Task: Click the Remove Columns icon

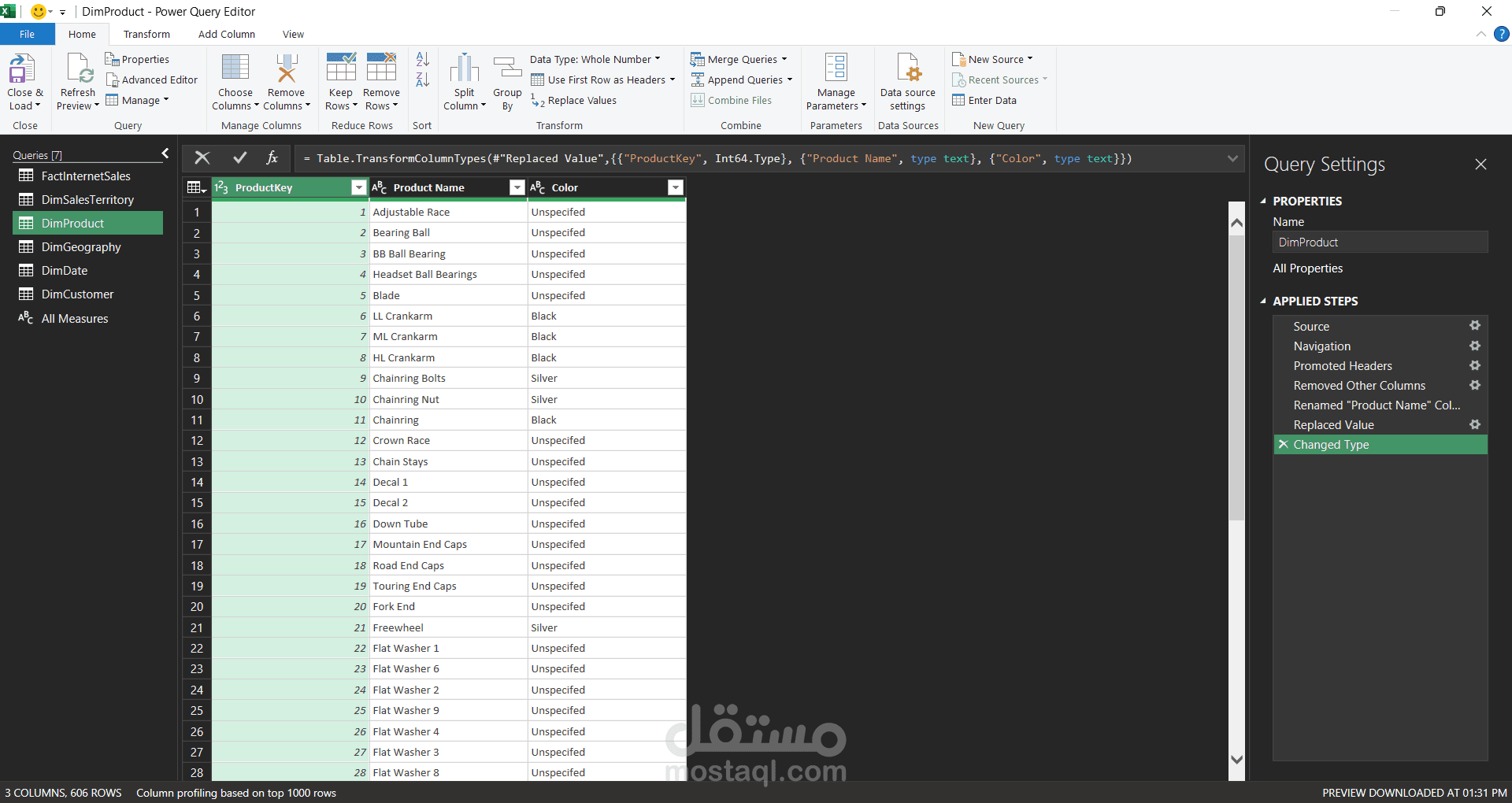Action: [x=286, y=68]
